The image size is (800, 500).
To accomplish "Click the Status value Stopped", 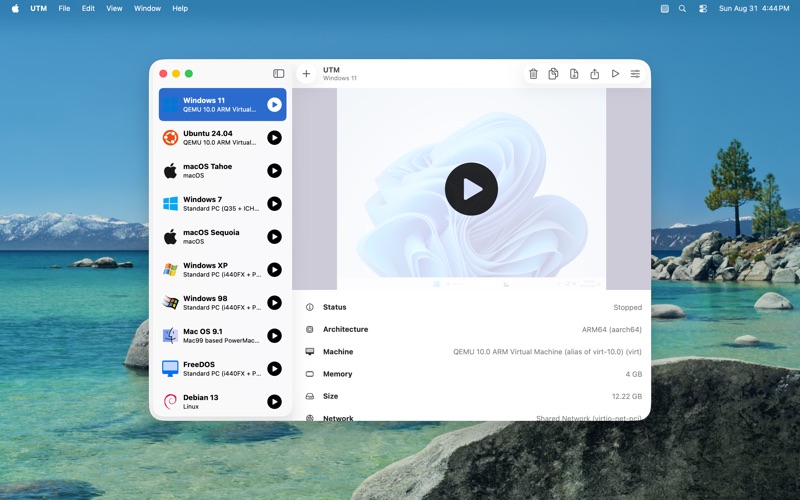I will point(628,307).
